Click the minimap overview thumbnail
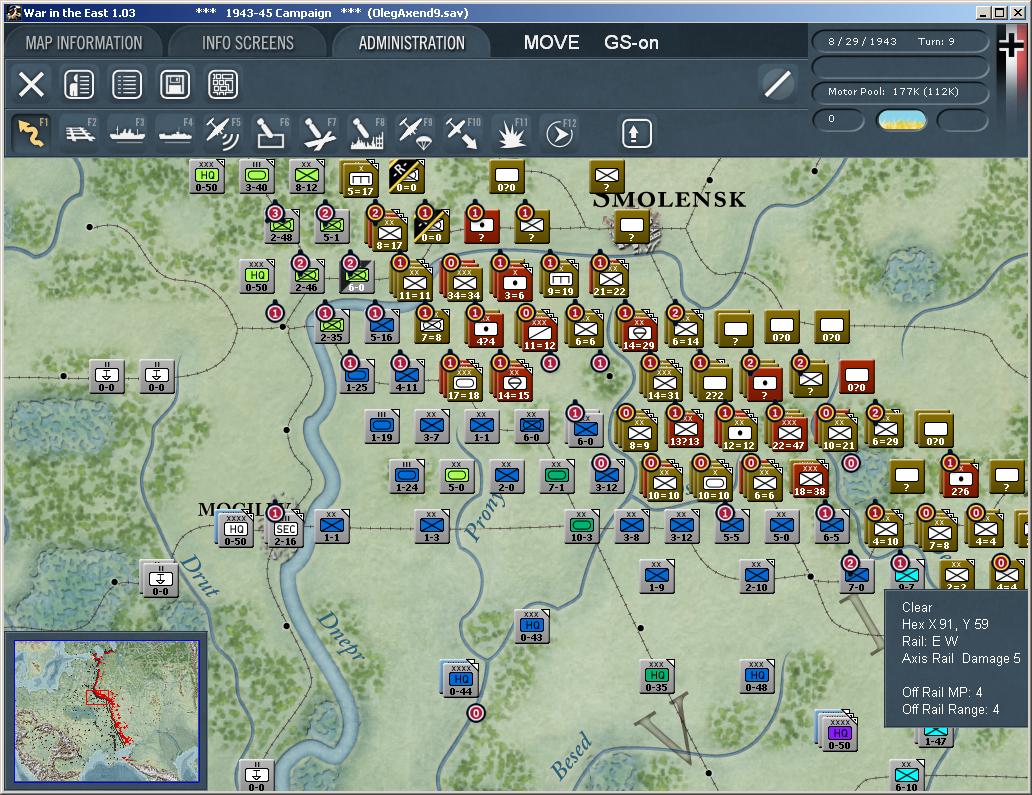This screenshot has width=1032, height=795. coord(106,711)
